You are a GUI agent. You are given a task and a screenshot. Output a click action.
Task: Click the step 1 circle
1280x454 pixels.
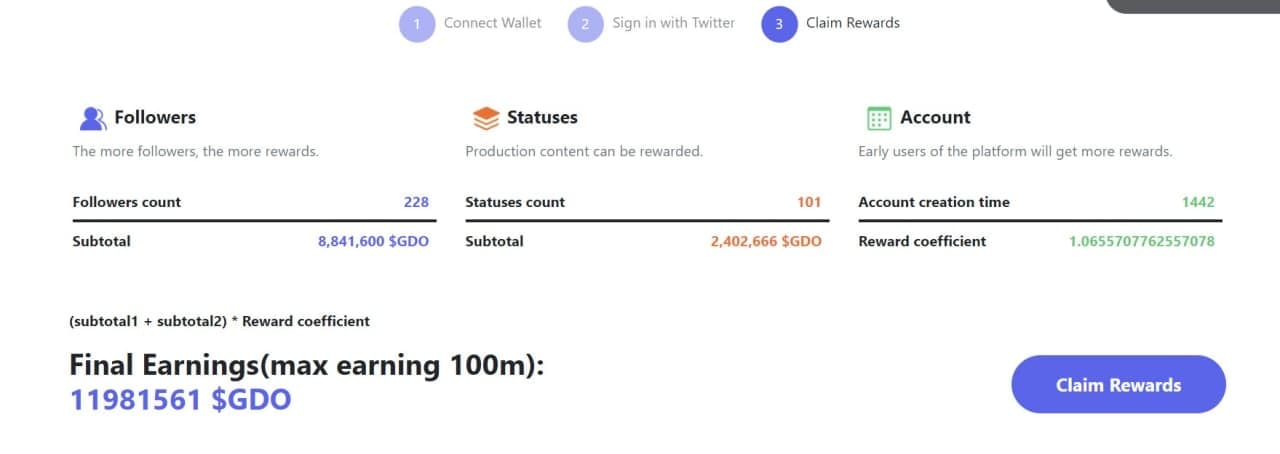(417, 24)
